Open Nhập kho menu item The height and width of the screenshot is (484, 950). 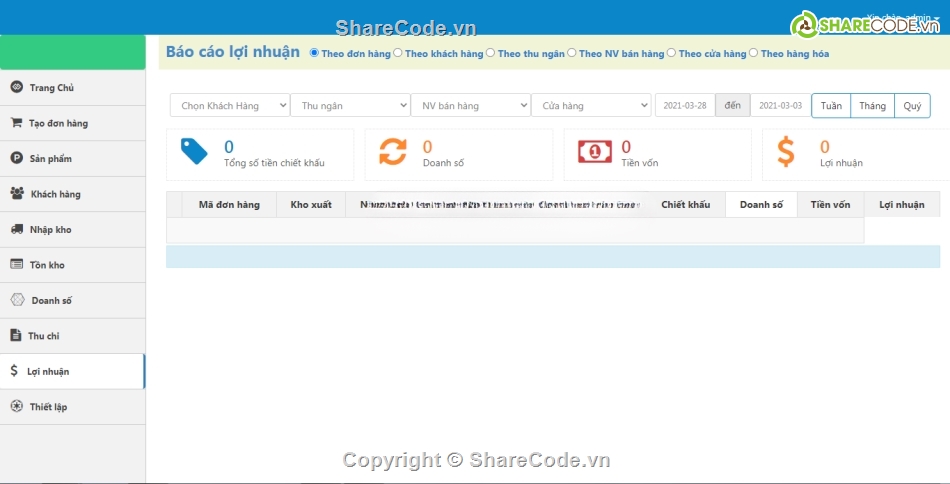click(72, 230)
